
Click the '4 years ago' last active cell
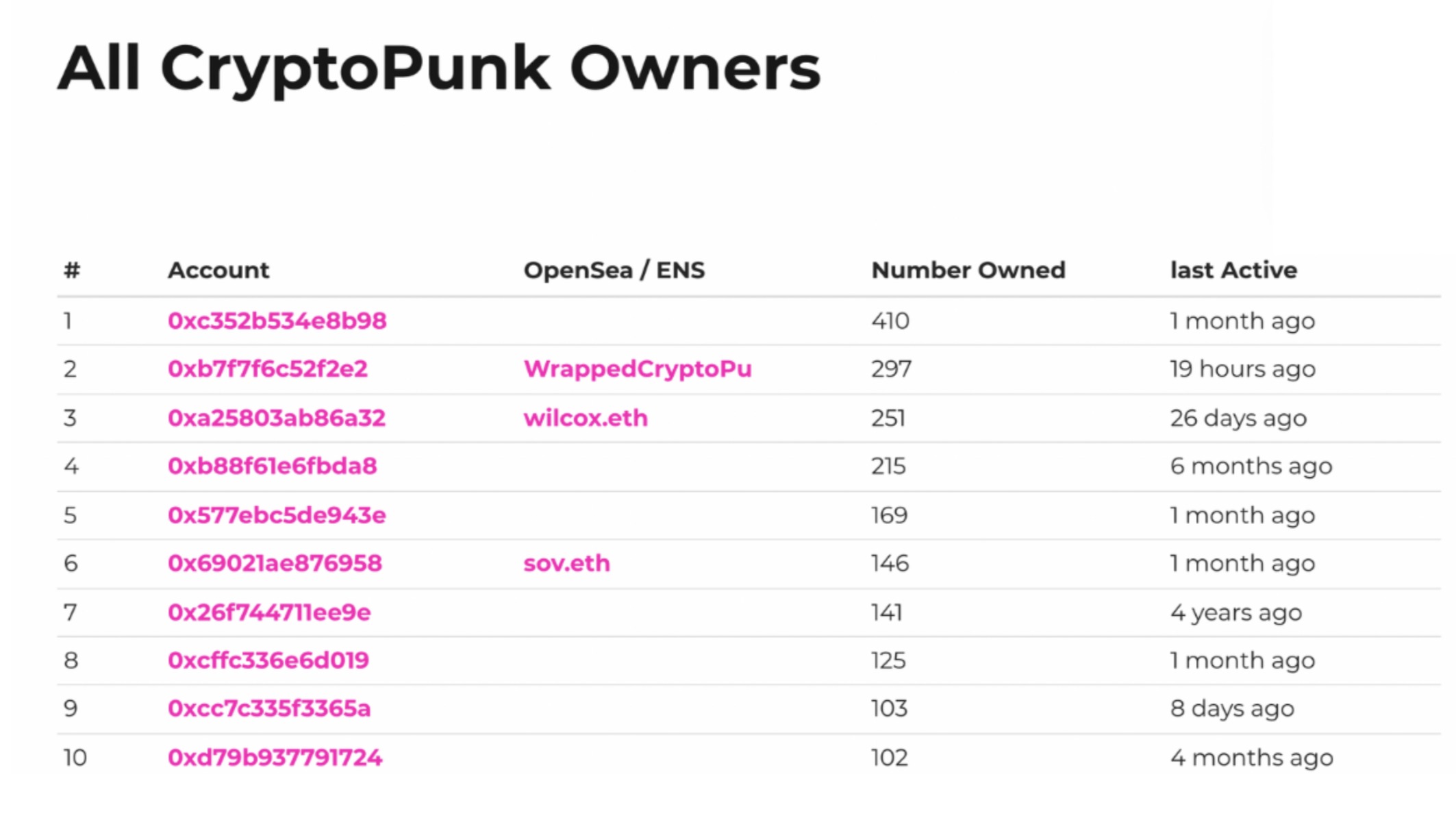[1235, 613]
